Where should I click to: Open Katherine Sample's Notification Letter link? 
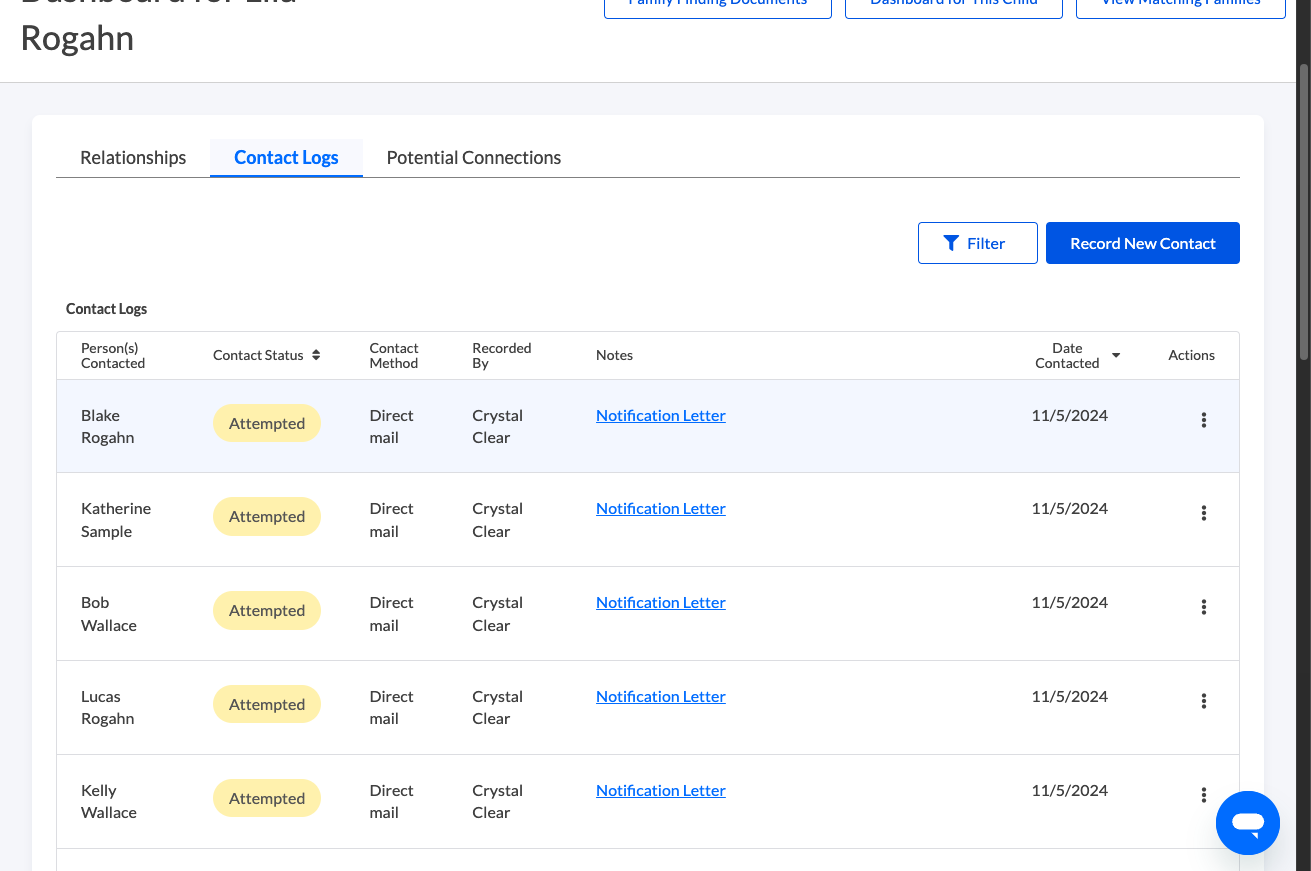[661, 509]
